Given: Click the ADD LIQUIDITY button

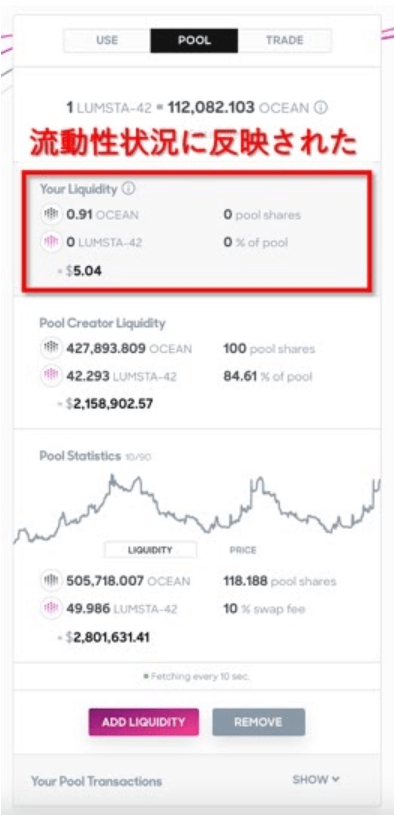Looking at the screenshot, I should [144, 722].
